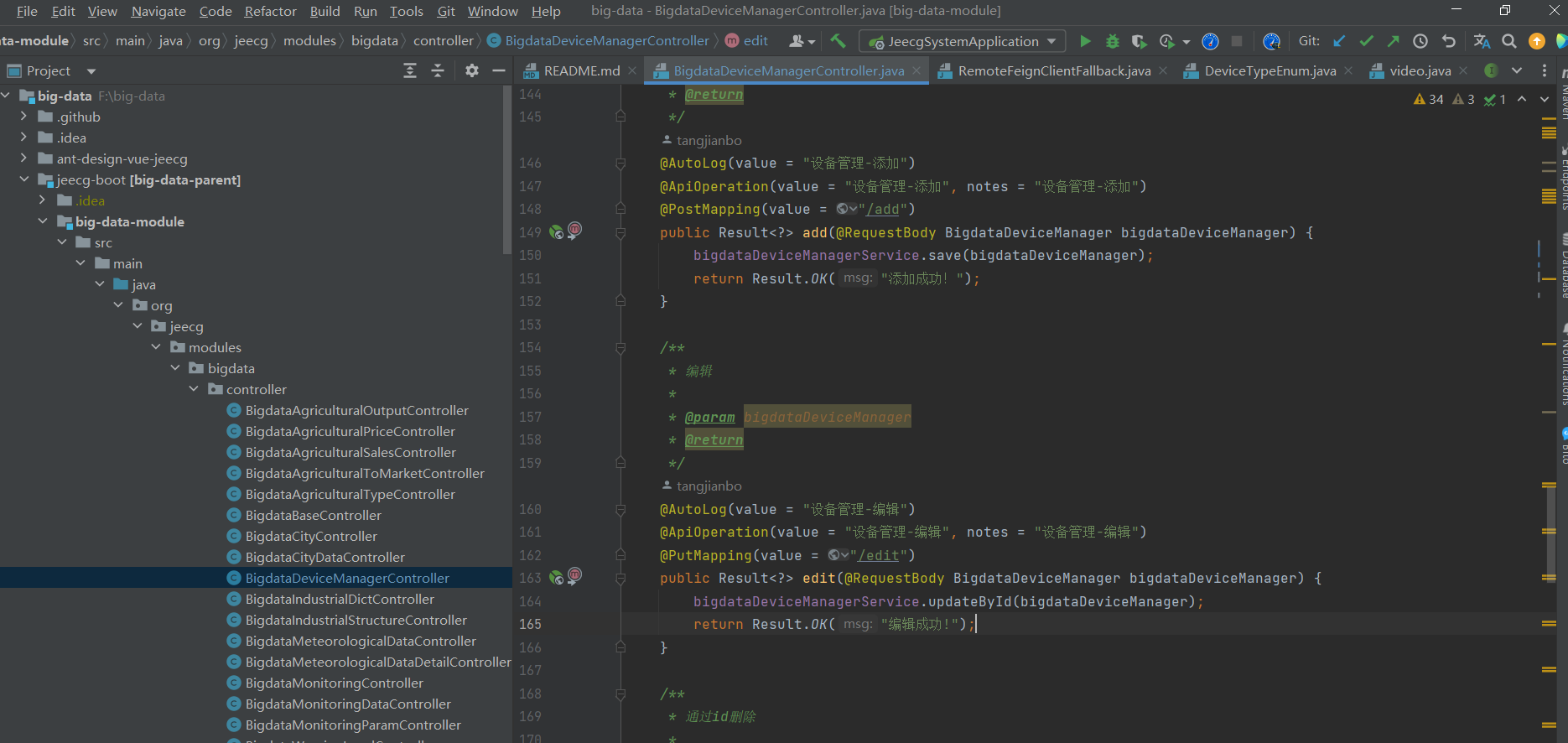Follow the "/add" mapping URL link
Viewport: 1568px width, 743px height.
883,209
